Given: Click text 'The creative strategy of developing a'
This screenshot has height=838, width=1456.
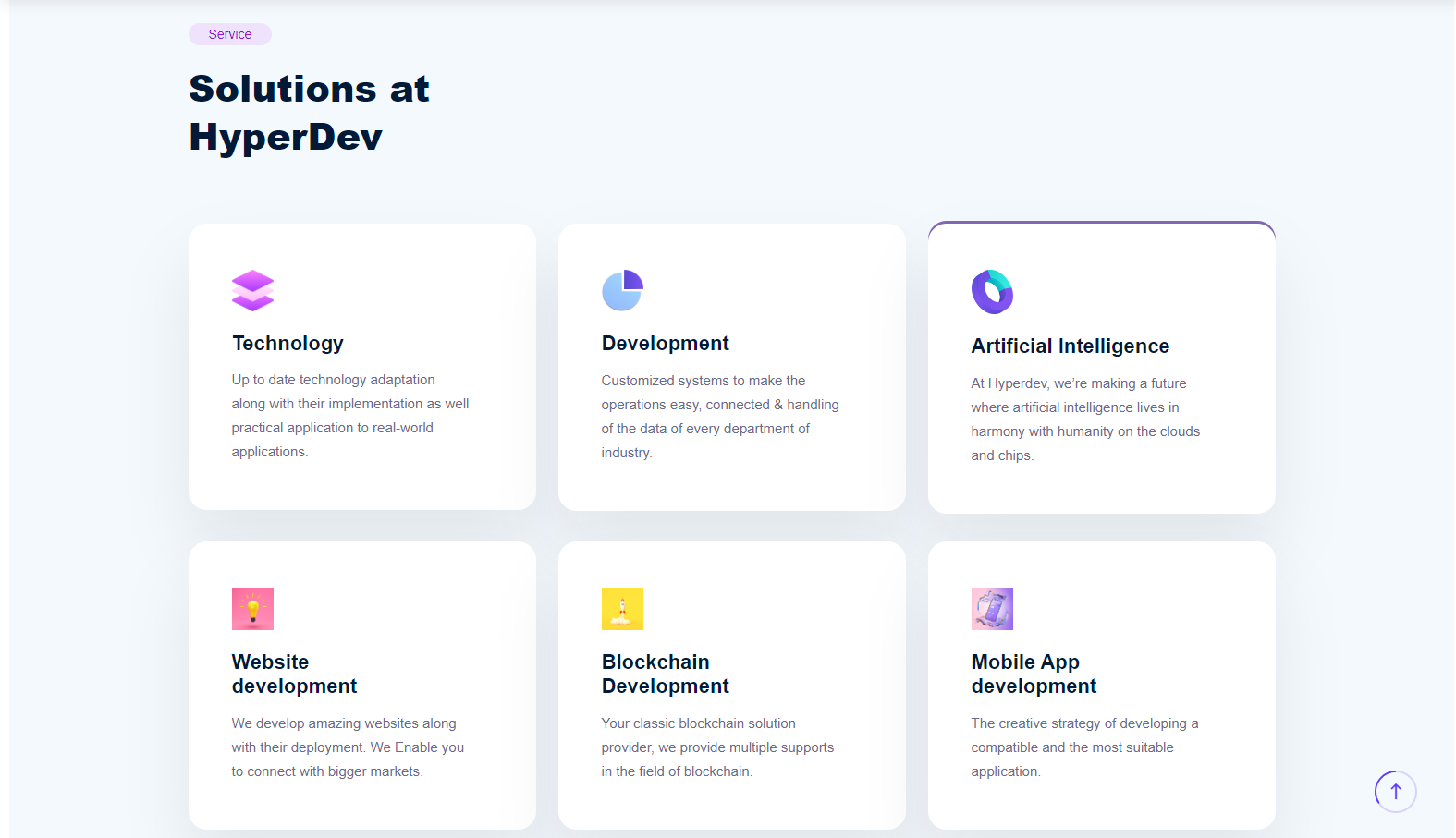Looking at the screenshot, I should 1084,723.
